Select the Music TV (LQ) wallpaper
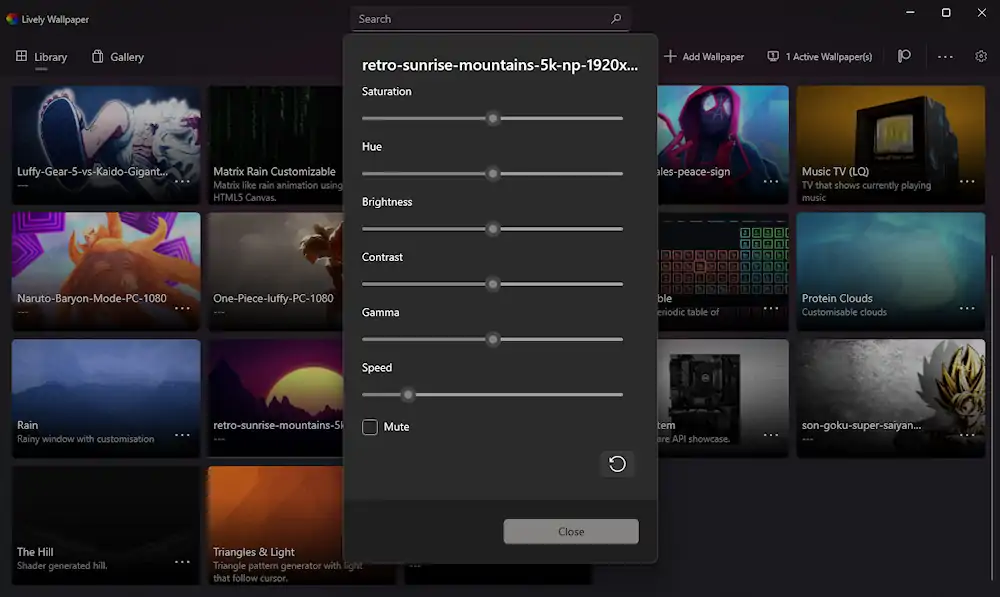 pyautogui.click(x=890, y=145)
